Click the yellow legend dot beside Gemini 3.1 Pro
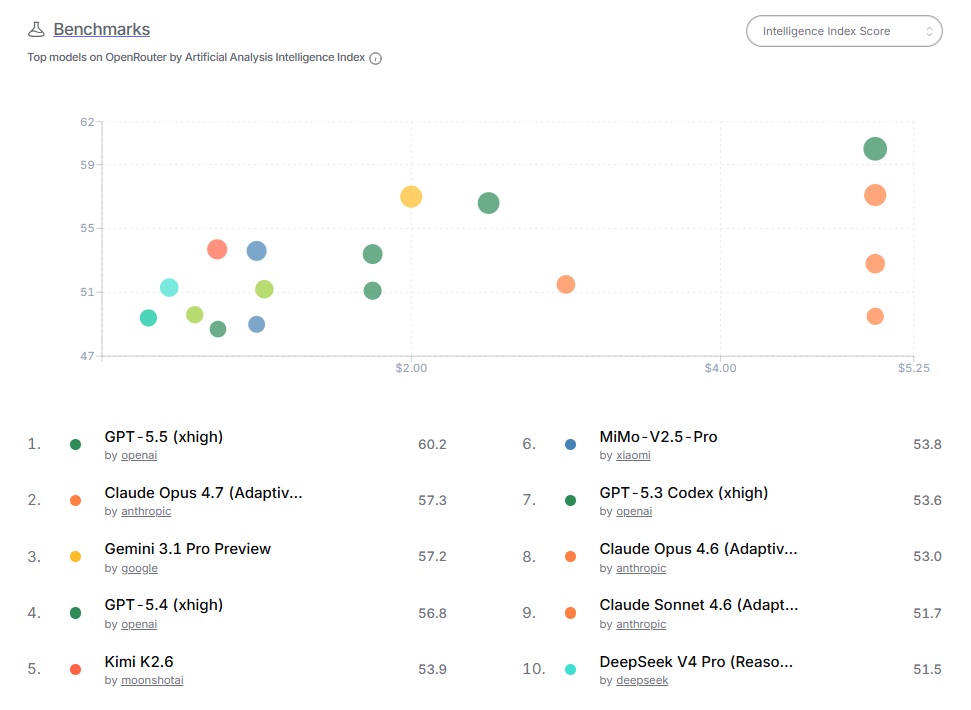Viewport: 971px width, 710px height. coord(76,556)
